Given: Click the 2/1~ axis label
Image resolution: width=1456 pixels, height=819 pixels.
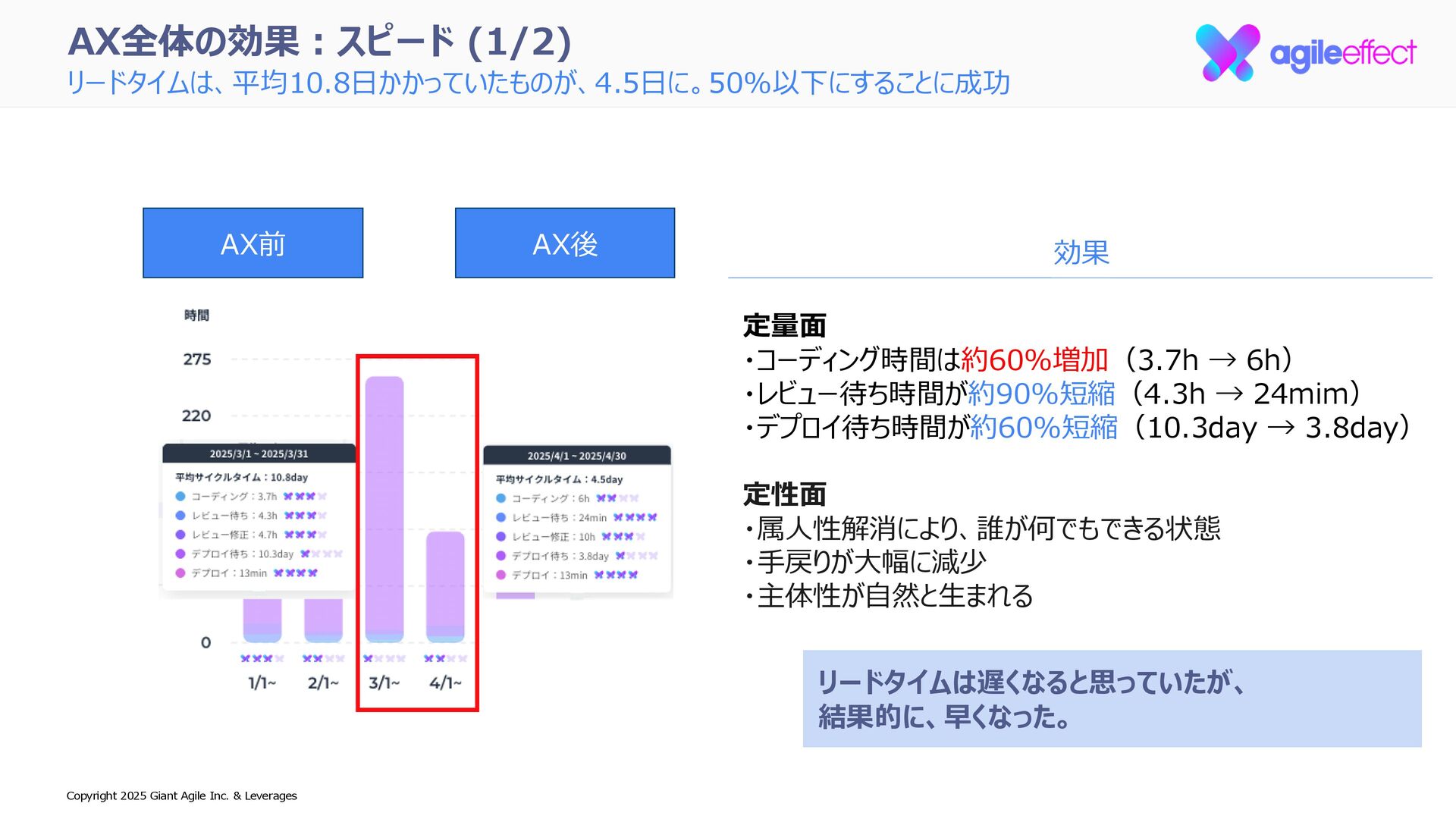Looking at the screenshot, I should pos(323,682).
